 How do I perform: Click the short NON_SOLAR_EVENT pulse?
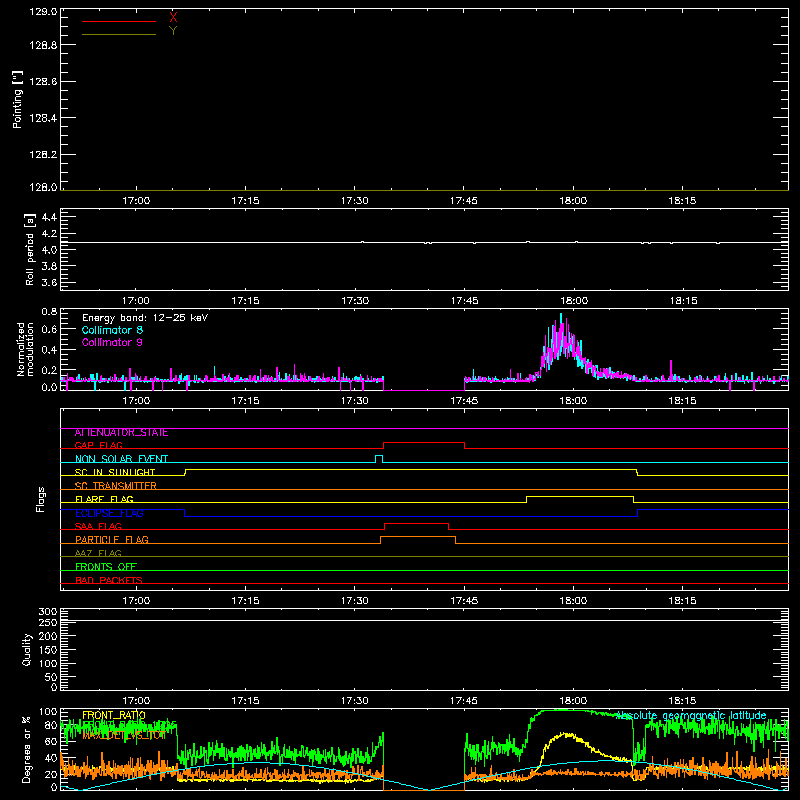(x=379, y=456)
